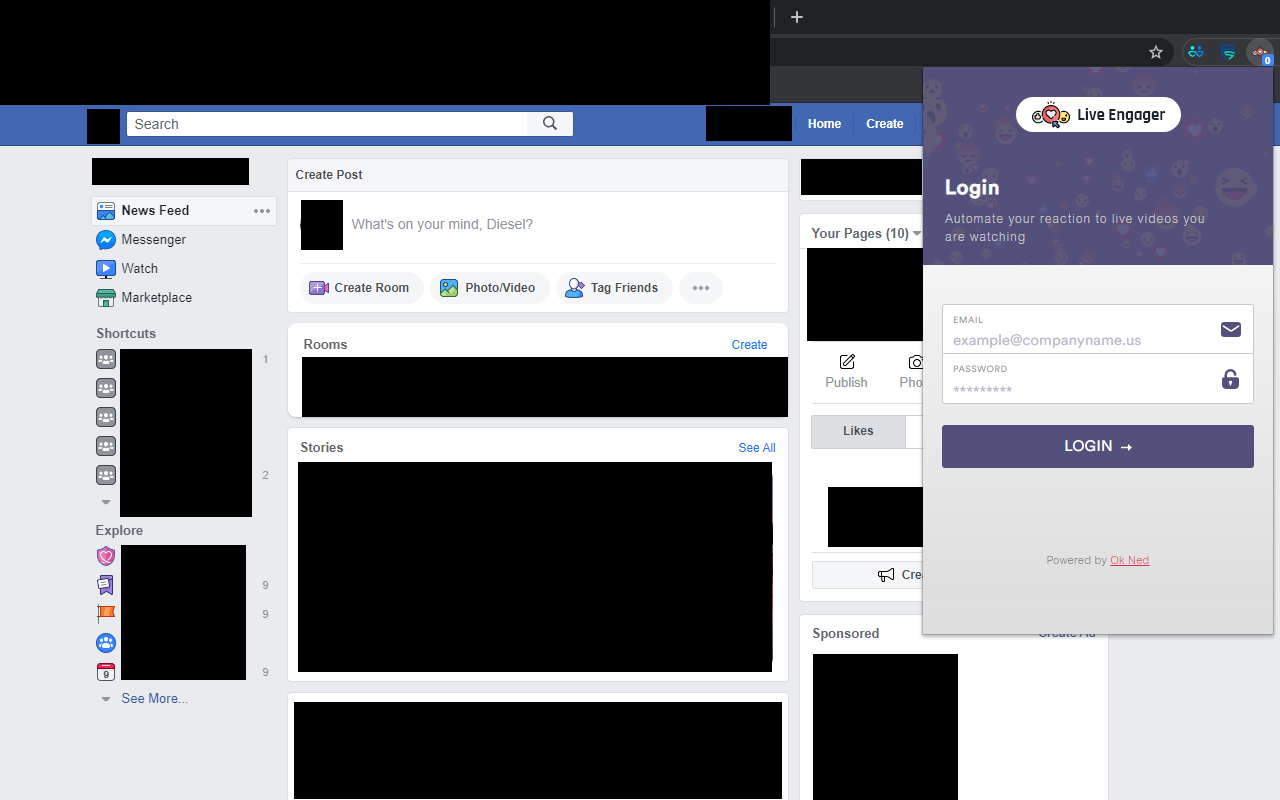Image resolution: width=1280 pixels, height=800 pixels.
Task: Click the megaphone promote icon
Action: [886, 575]
